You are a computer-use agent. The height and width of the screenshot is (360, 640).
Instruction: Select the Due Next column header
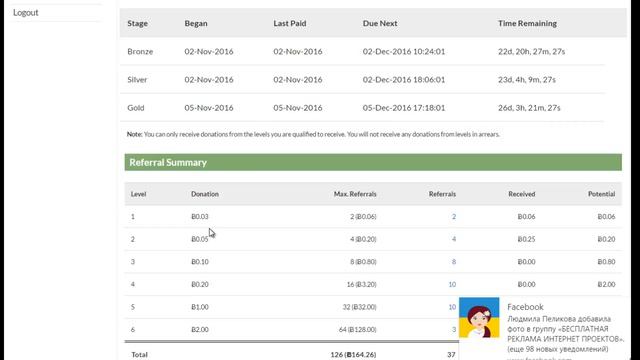(x=380, y=23)
